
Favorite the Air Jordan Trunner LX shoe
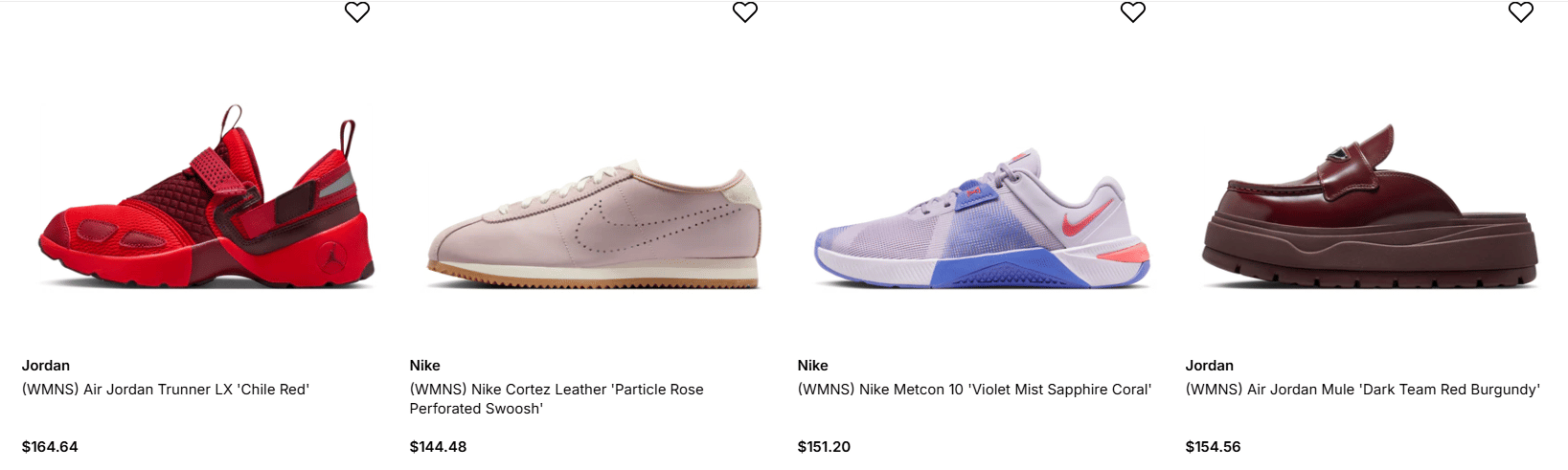click(x=357, y=11)
